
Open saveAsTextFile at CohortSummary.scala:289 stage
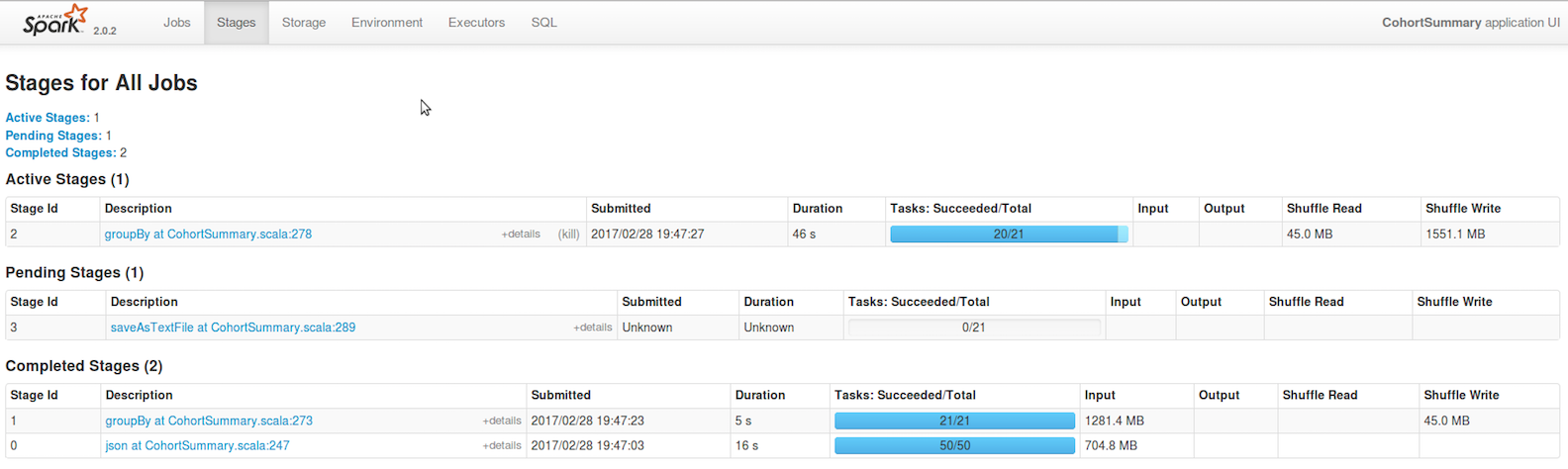tap(233, 328)
